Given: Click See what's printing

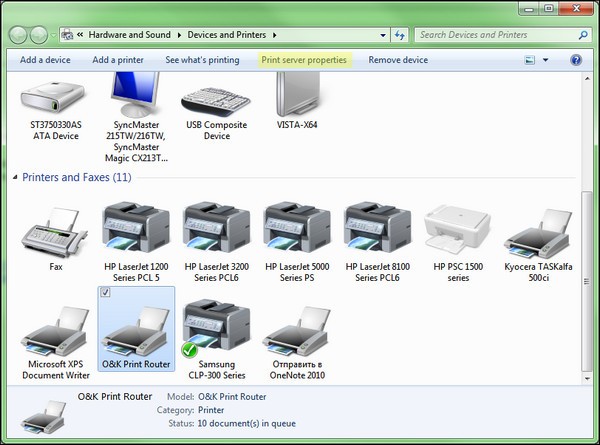Looking at the screenshot, I should (202, 60).
